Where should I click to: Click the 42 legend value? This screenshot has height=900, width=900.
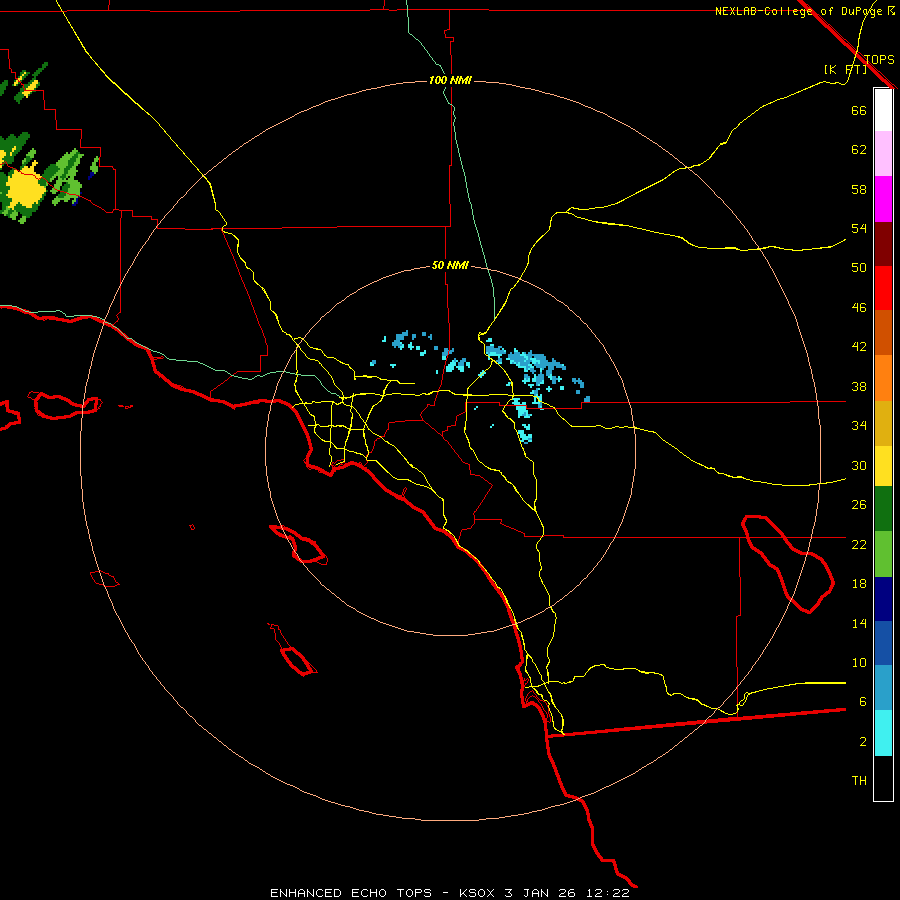click(x=859, y=347)
